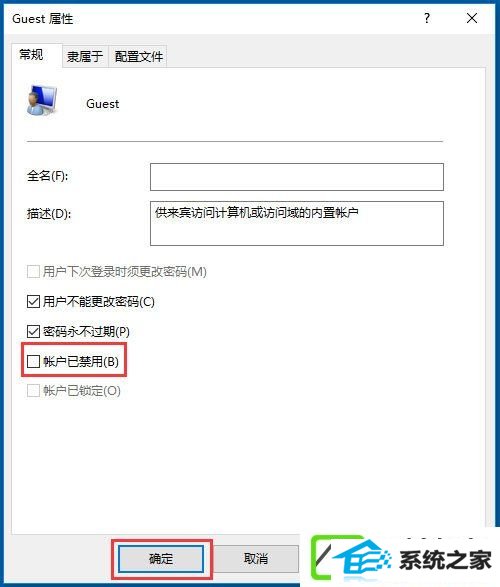Click the Guest user account icon

pyautogui.click(x=42, y=100)
